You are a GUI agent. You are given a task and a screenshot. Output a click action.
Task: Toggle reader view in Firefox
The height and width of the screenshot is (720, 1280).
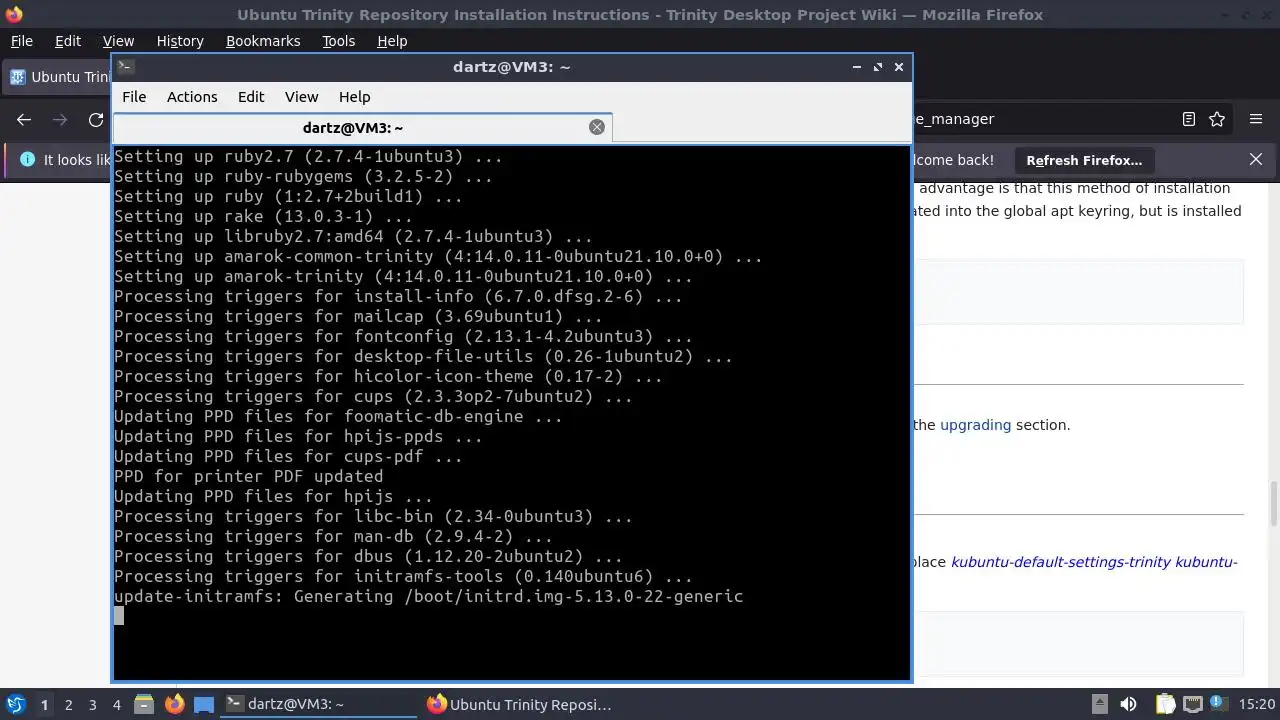pyautogui.click(x=1188, y=119)
